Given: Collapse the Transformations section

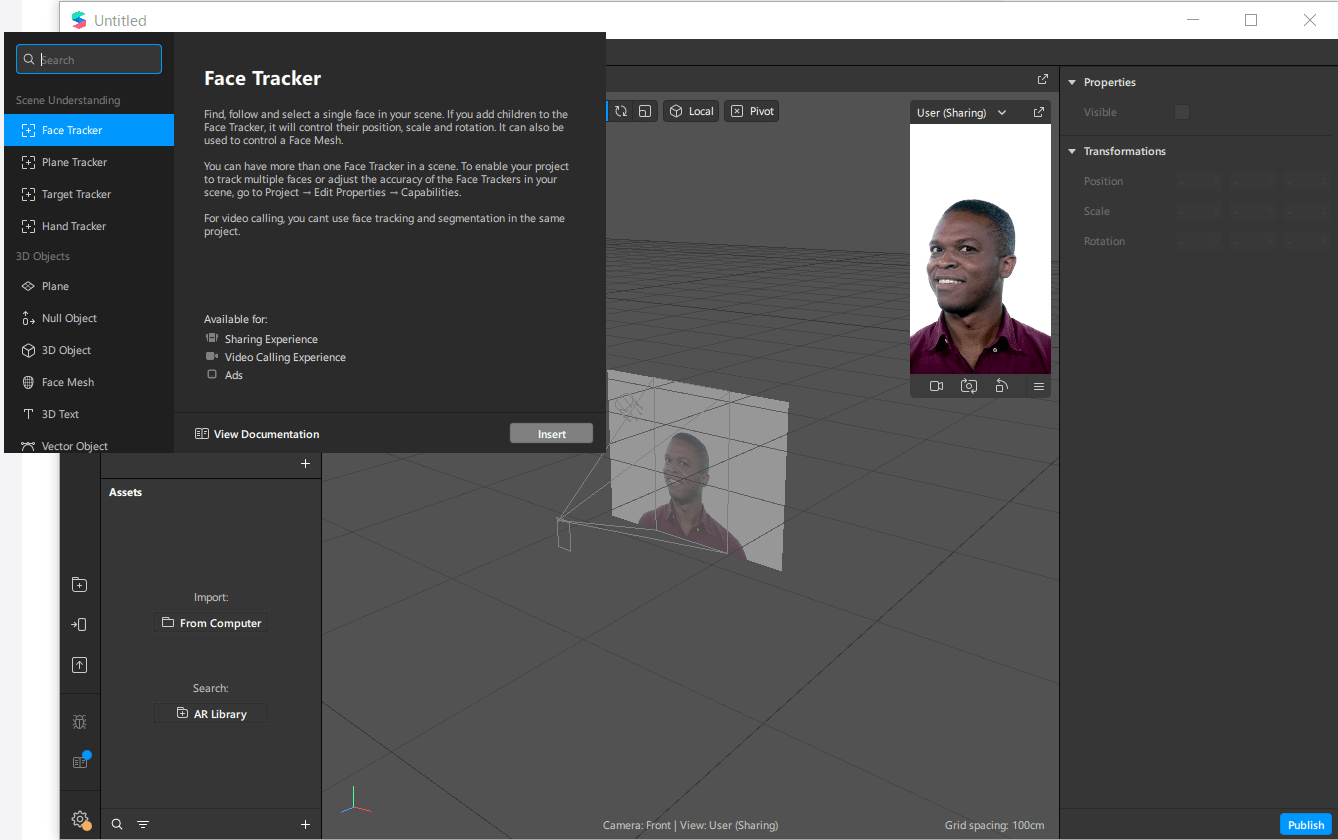Looking at the screenshot, I should (x=1072, y=151).
